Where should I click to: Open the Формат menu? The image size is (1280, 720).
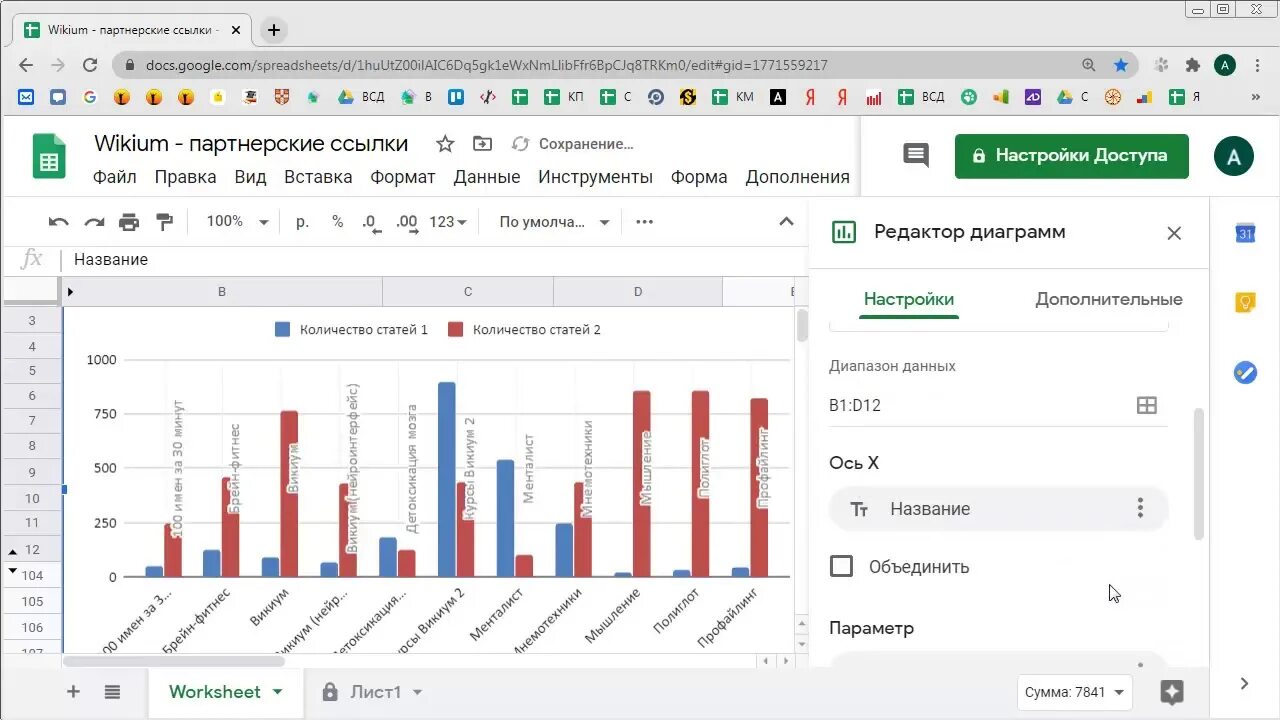click(x=403, y=177)
